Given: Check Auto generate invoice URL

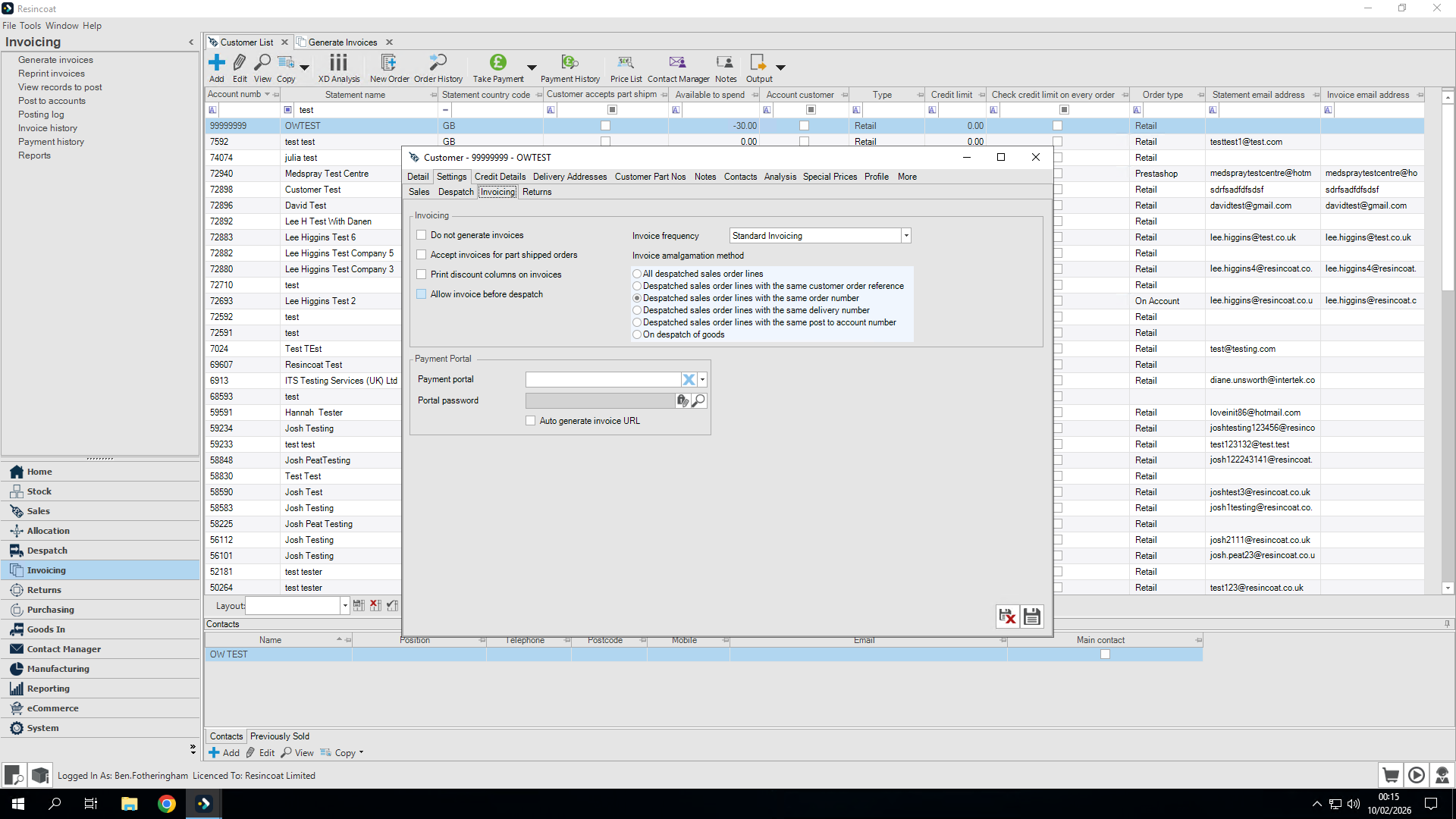Looking at the screenshot, I should 531,421.
